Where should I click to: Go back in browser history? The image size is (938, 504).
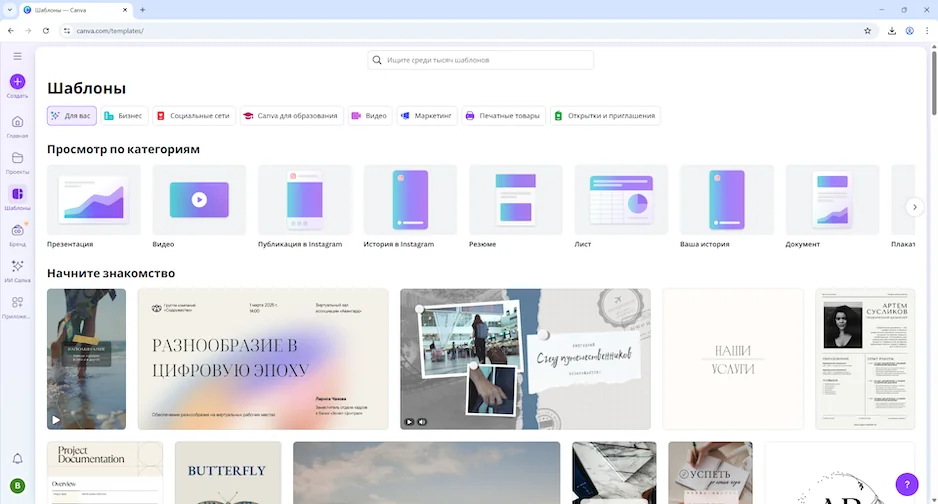tap(11, 30)
